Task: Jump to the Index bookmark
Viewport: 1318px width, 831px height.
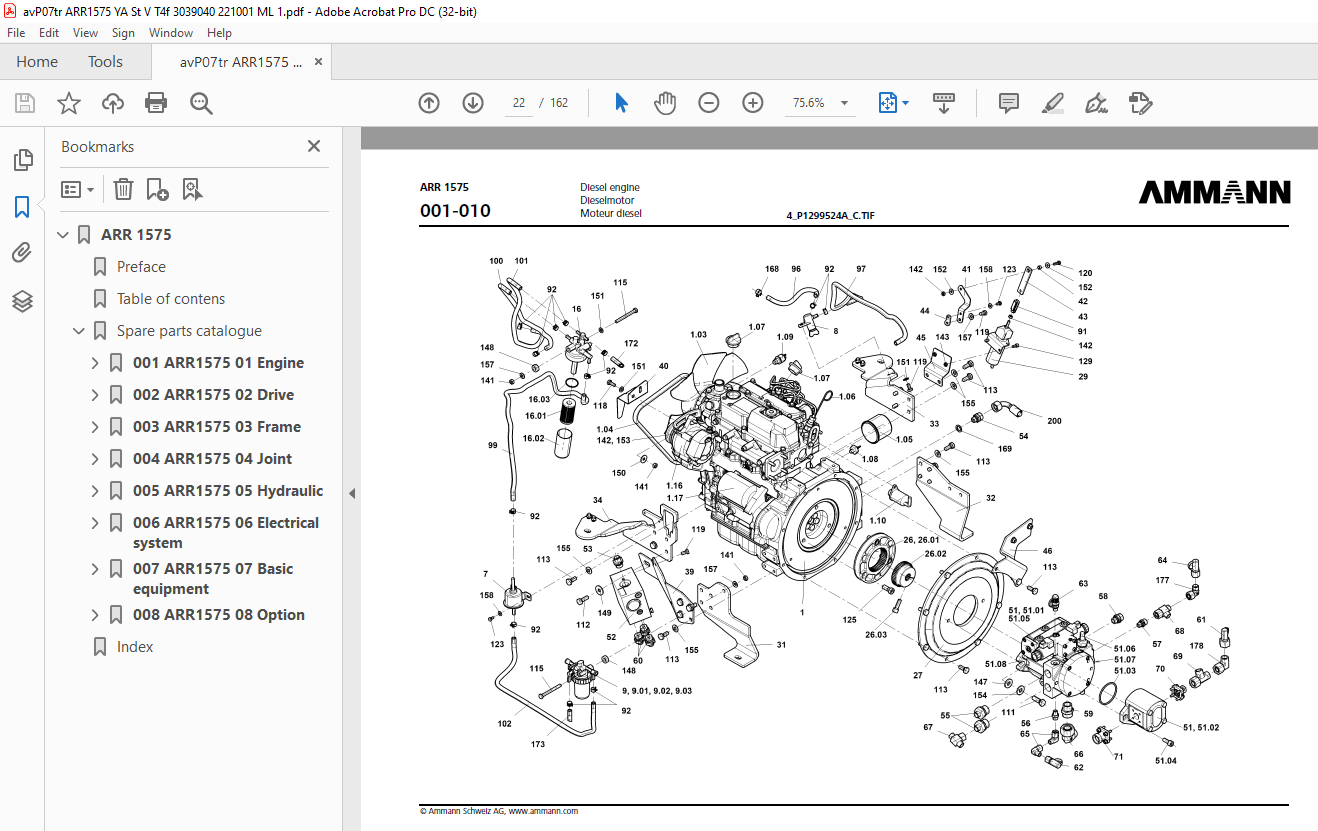Action: pyautogui.click(x=135, y=647)
